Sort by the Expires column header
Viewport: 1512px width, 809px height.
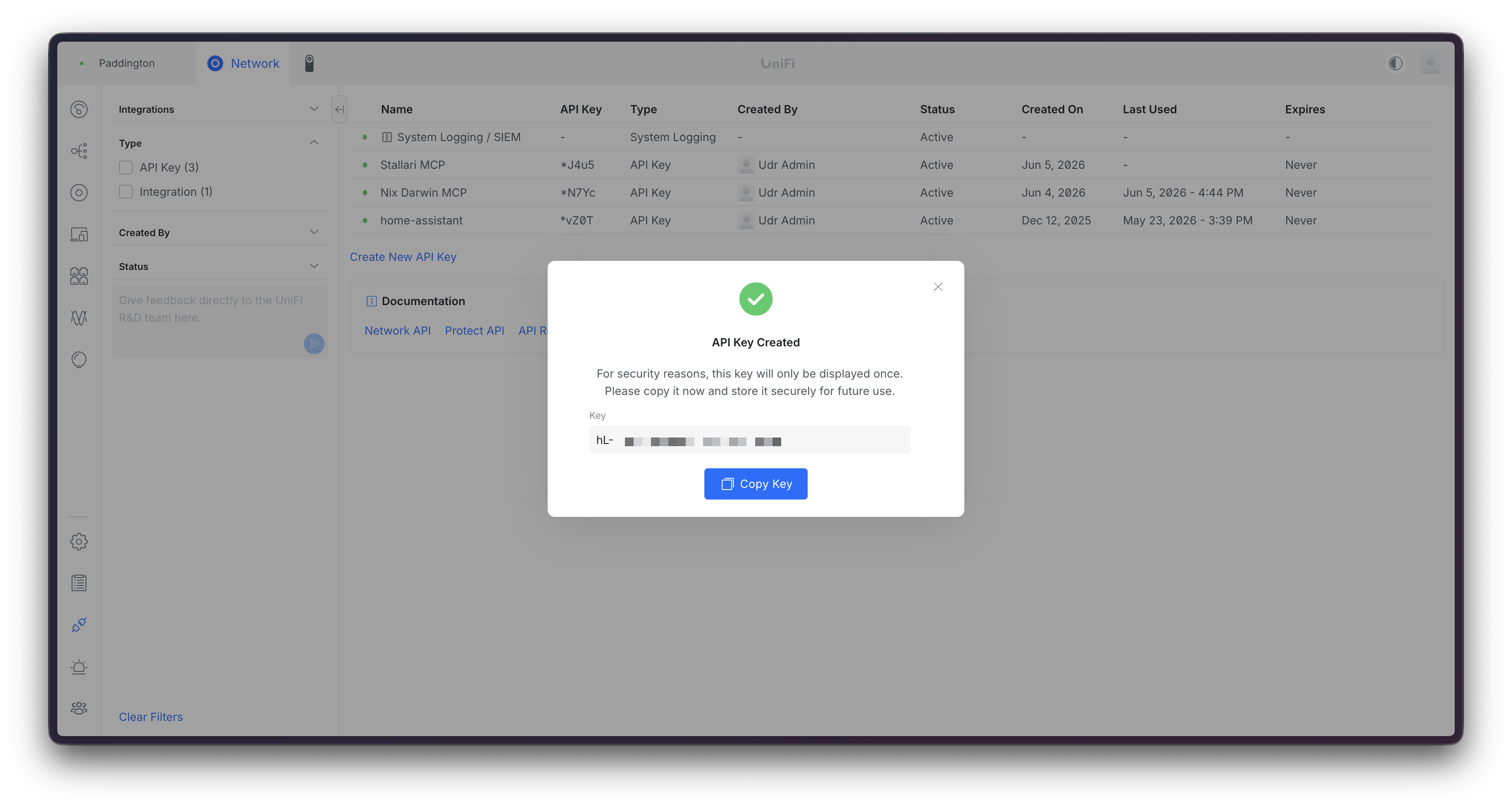1305,109
